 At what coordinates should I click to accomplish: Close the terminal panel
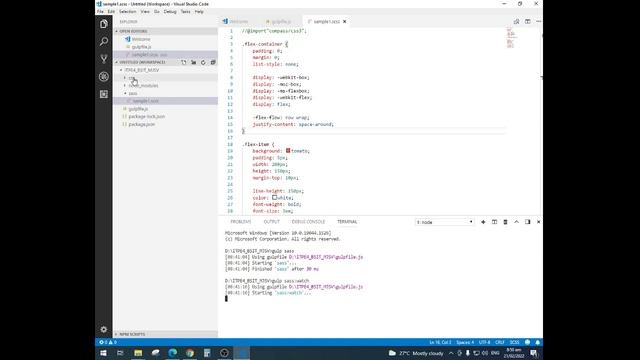coord(538,222)
